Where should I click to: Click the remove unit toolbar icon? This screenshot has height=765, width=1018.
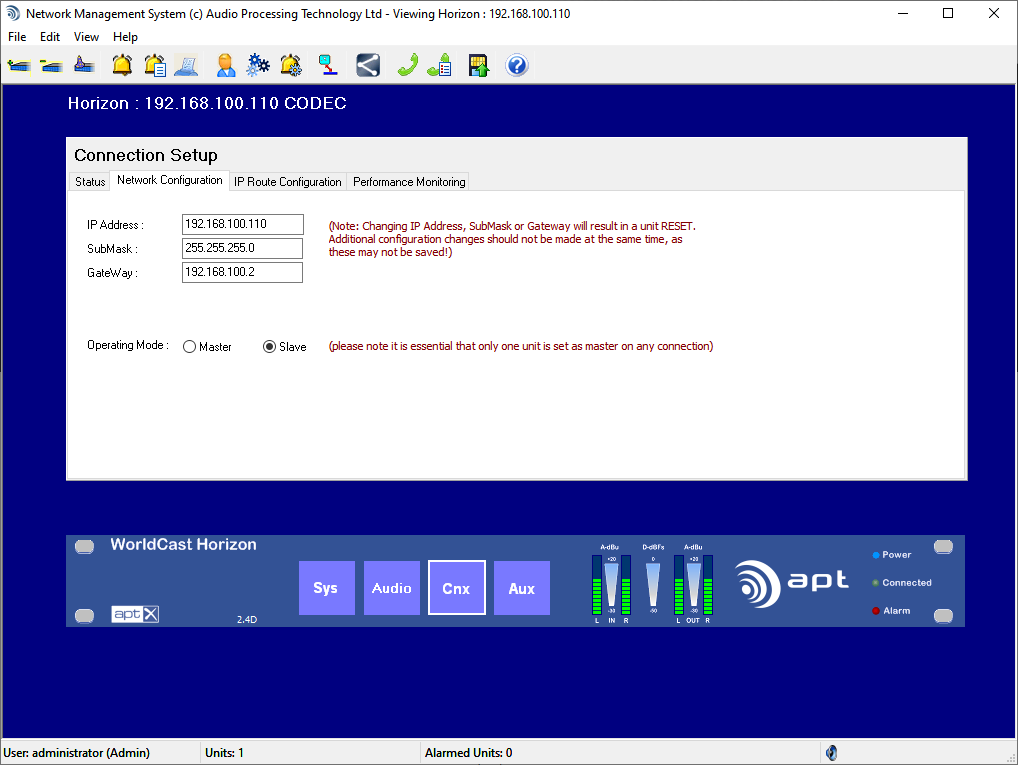point(51,66)
